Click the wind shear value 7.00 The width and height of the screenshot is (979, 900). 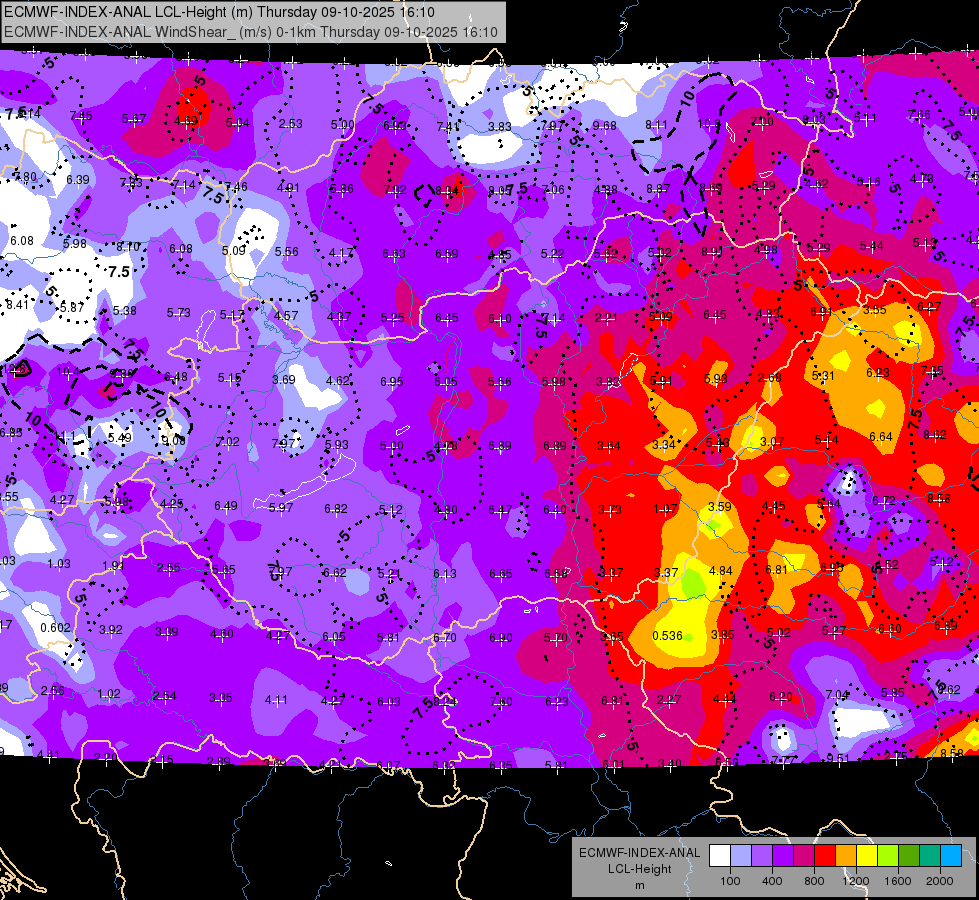[762, 122]
